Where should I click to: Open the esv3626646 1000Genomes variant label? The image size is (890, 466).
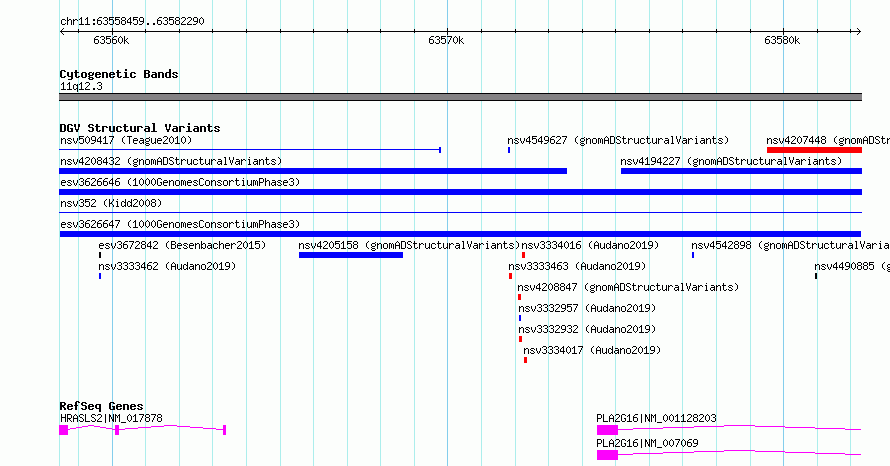pos(180,182)
